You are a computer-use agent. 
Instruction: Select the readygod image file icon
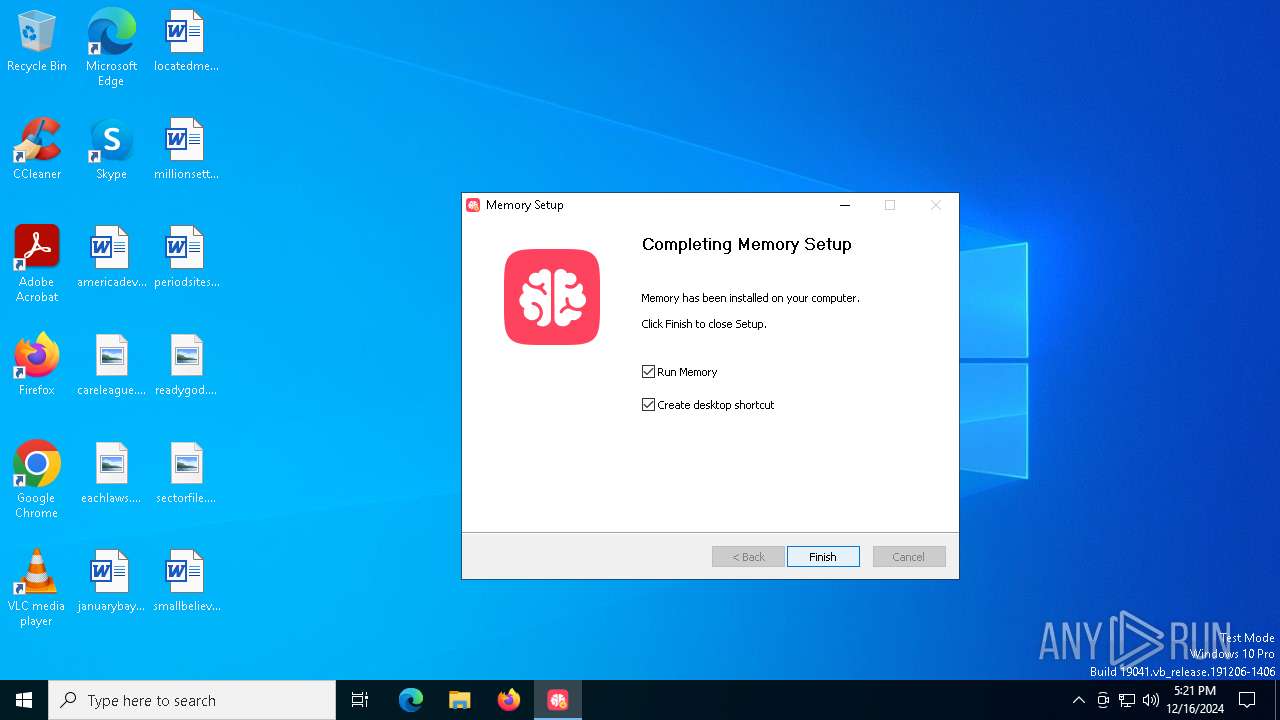point(185,365)
